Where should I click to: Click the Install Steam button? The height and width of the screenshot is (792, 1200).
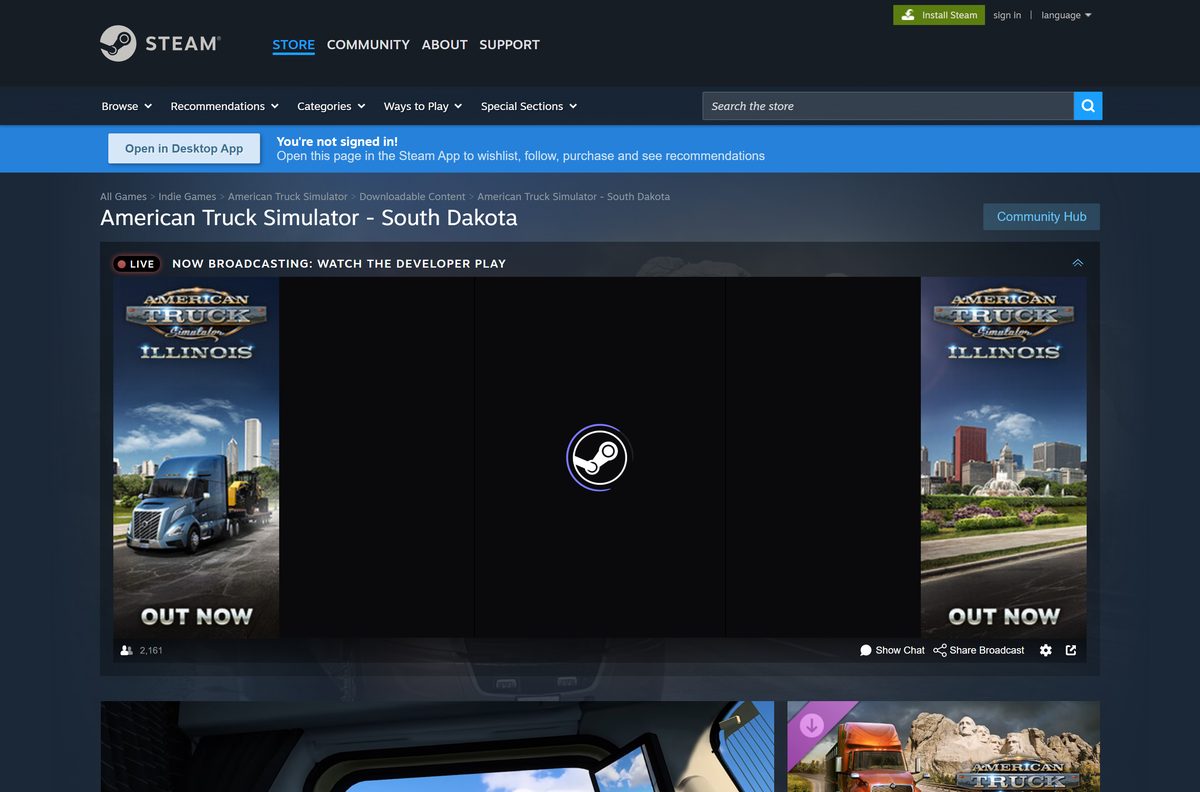(939, 15)
